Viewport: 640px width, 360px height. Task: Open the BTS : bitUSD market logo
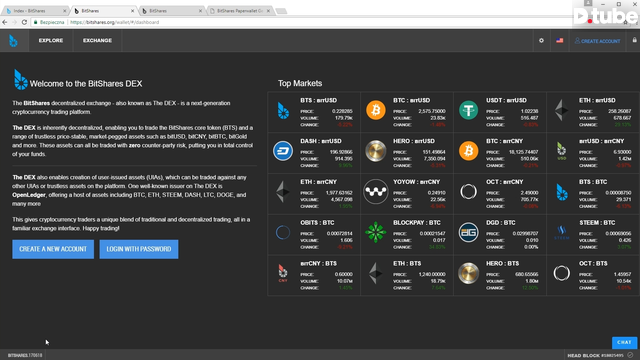pos(283,110)
